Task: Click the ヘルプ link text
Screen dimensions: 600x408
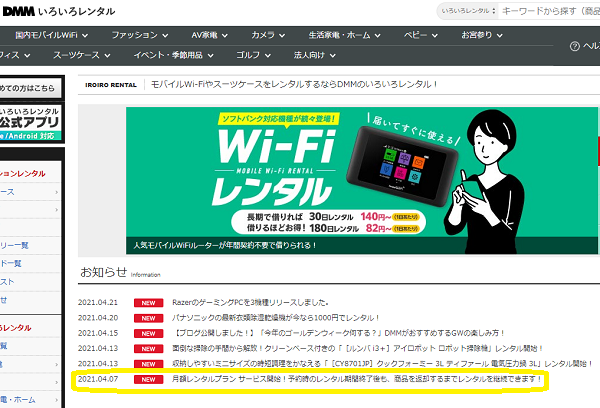Action: (x=591, y=46)
